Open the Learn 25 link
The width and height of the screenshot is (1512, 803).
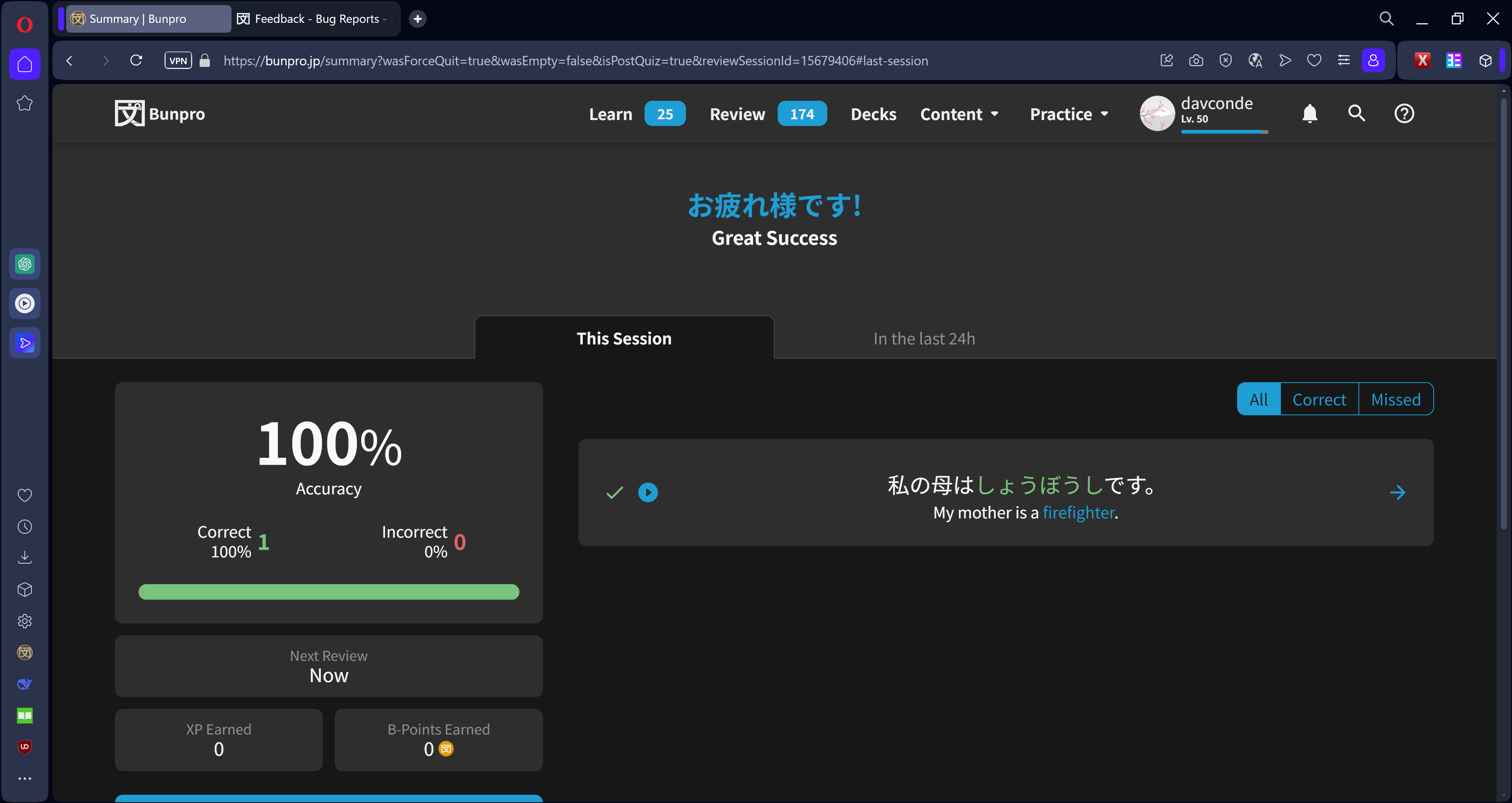tap(637, 114)
